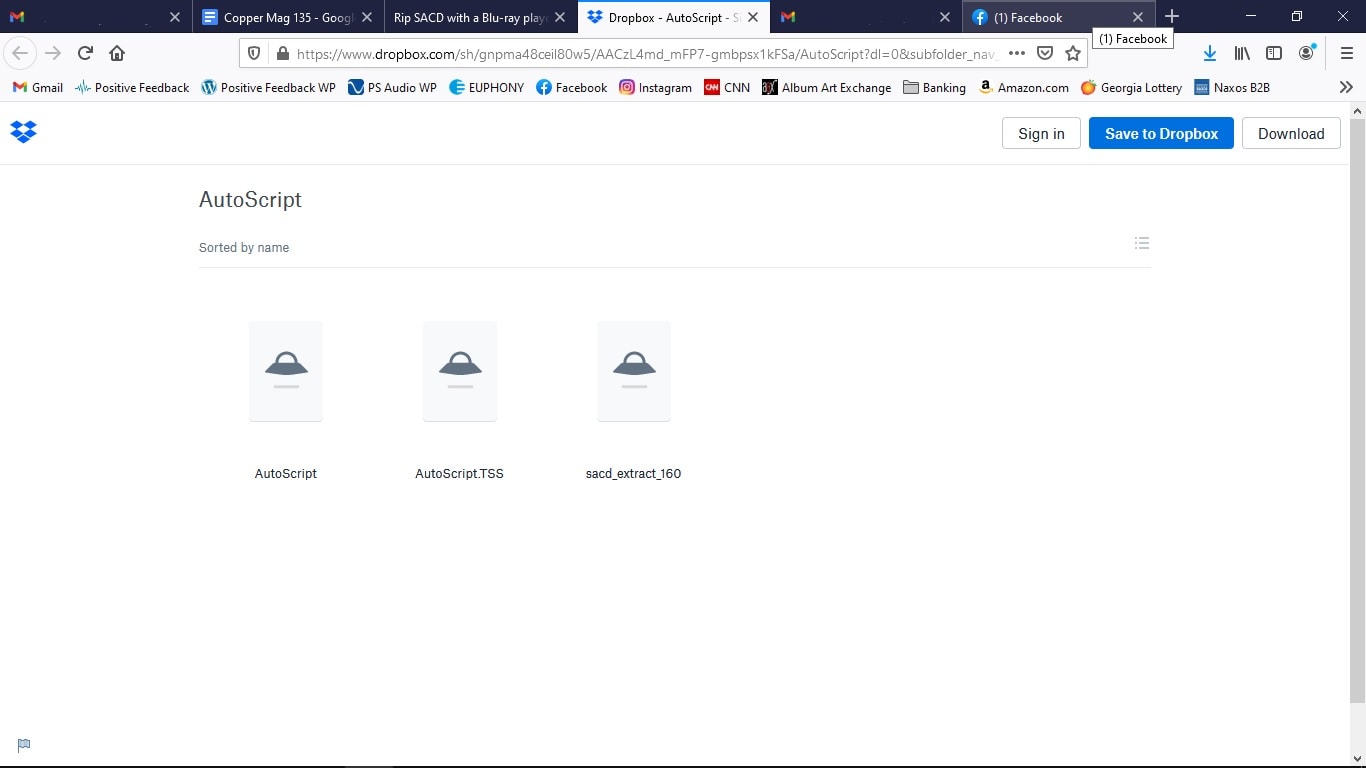Viewport: 1366px width, 768px height.
Task: Reload the current page
Action: [x=85, y=53]
